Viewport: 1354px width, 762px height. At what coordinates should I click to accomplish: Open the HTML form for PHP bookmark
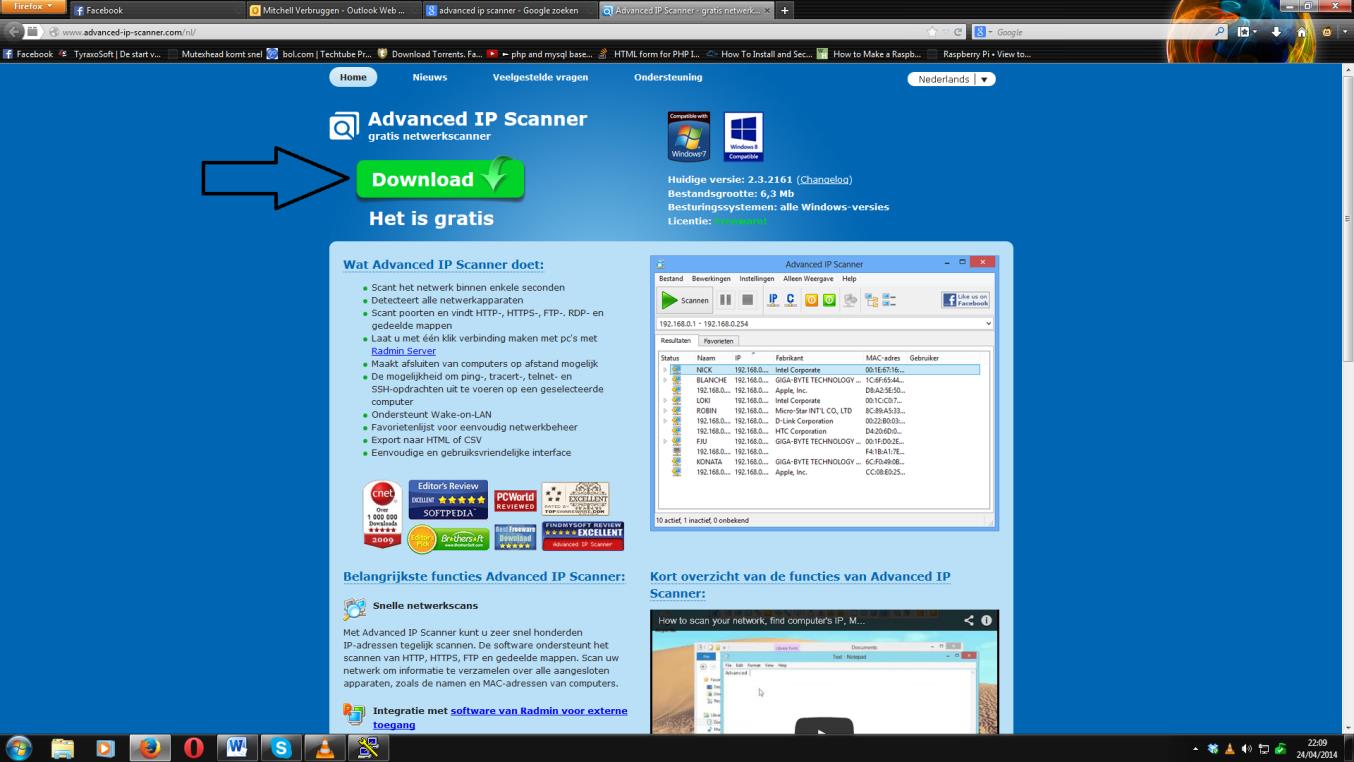[x=648, y=54]
